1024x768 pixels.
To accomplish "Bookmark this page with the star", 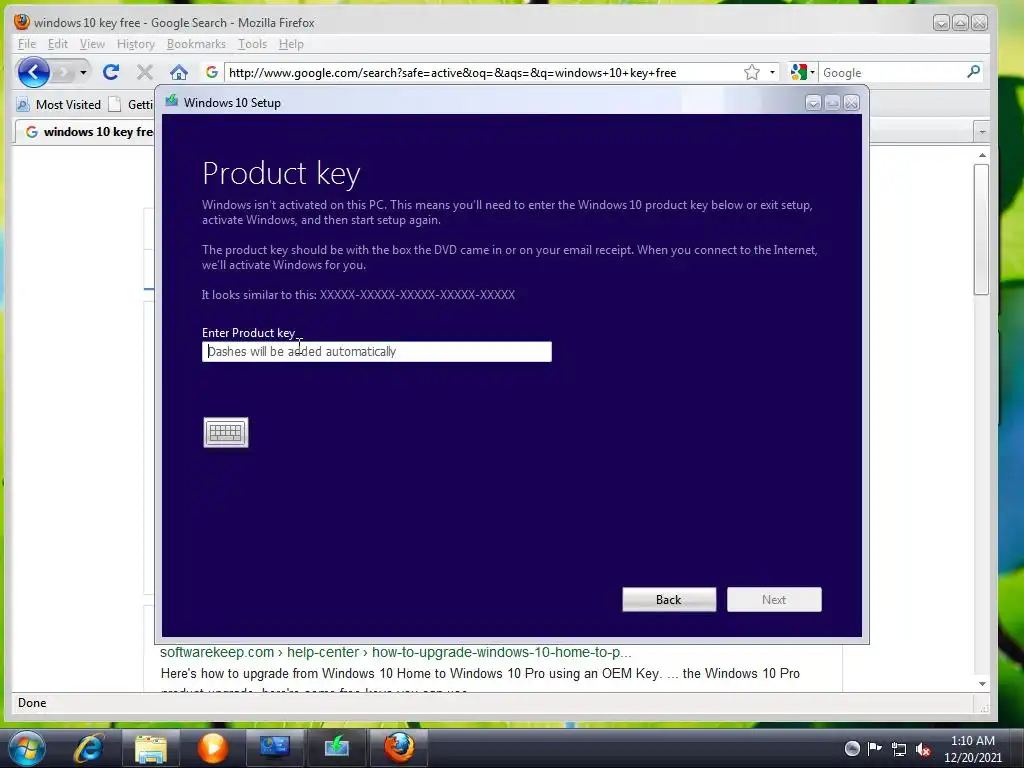I will tap(752, 72).
